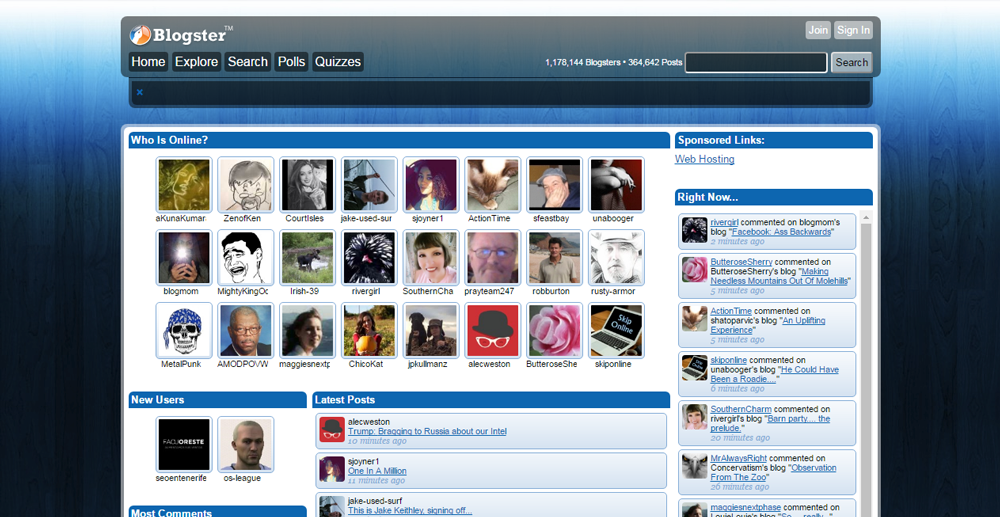This screenshot has width=1000, height=517.
Task: Open sfeastbay profile picture
Action: [554, 185]
